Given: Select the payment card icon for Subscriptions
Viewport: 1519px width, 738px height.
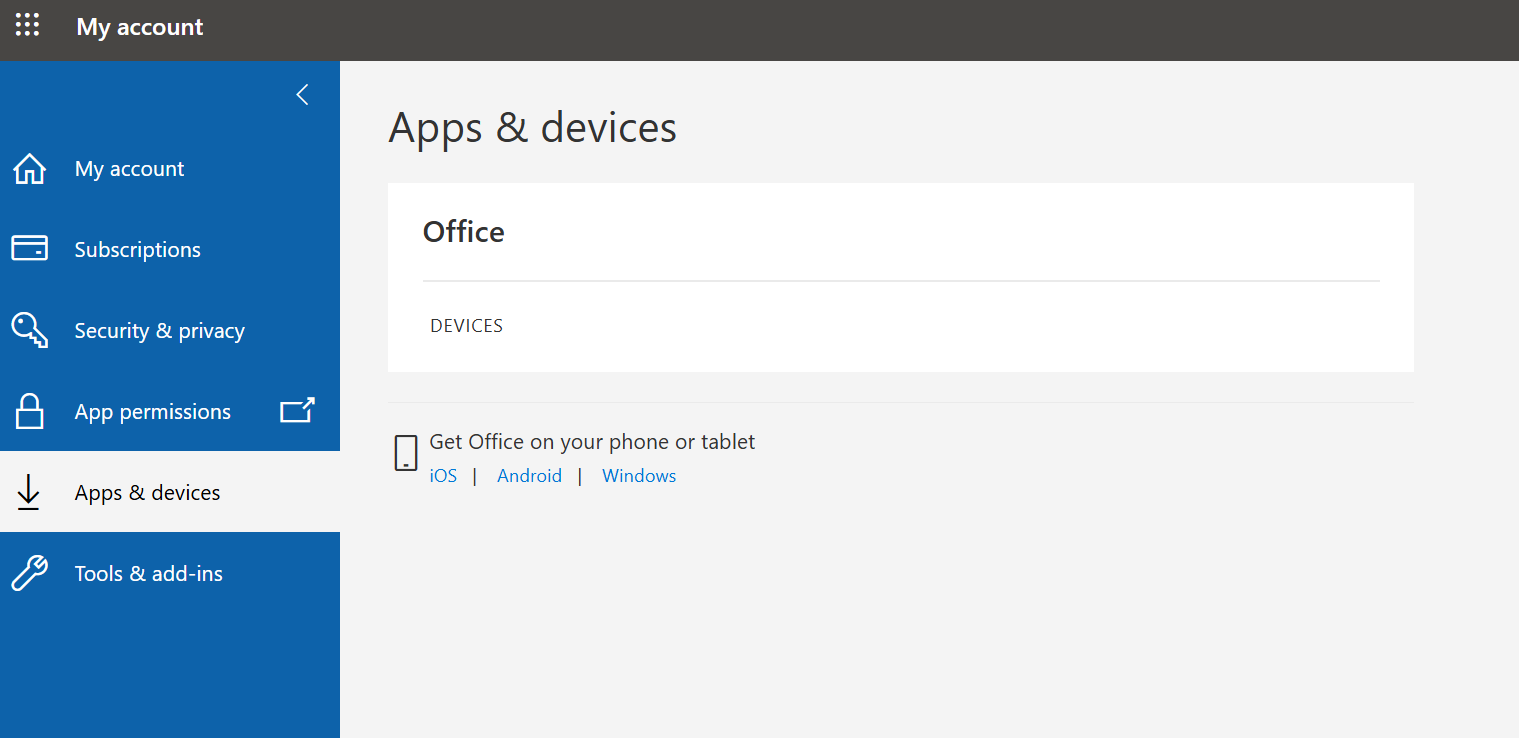Looking at the screenshot, I should click(29, 248).
